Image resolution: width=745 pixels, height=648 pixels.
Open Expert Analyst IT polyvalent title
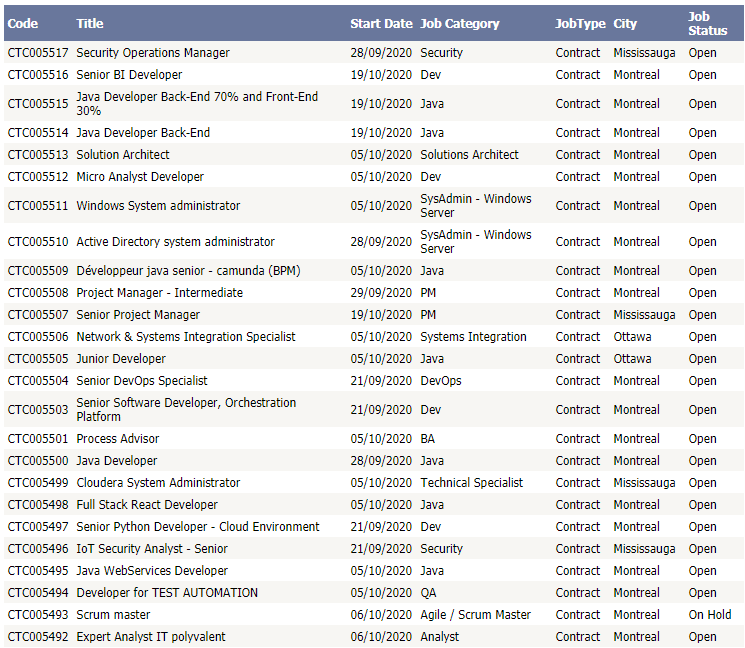[x=151, y=637]
